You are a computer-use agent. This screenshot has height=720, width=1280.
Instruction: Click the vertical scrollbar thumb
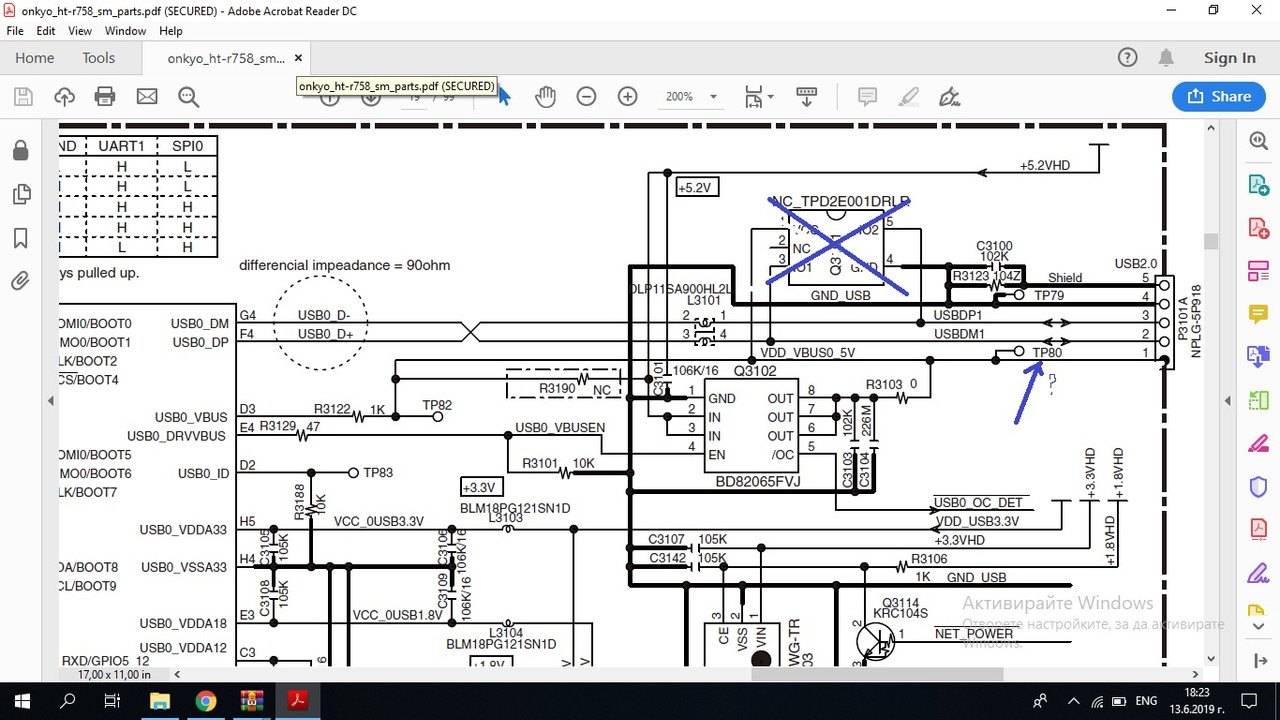(x=1212, y=241)
